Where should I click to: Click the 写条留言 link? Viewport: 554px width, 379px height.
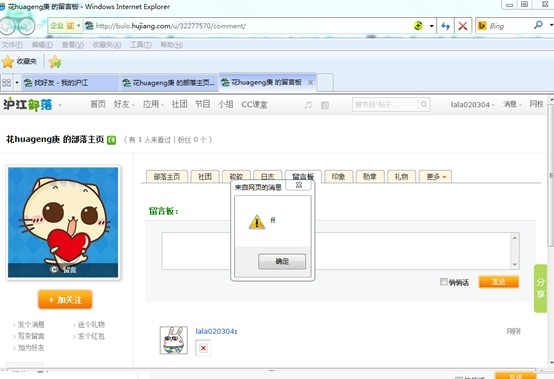31,336
